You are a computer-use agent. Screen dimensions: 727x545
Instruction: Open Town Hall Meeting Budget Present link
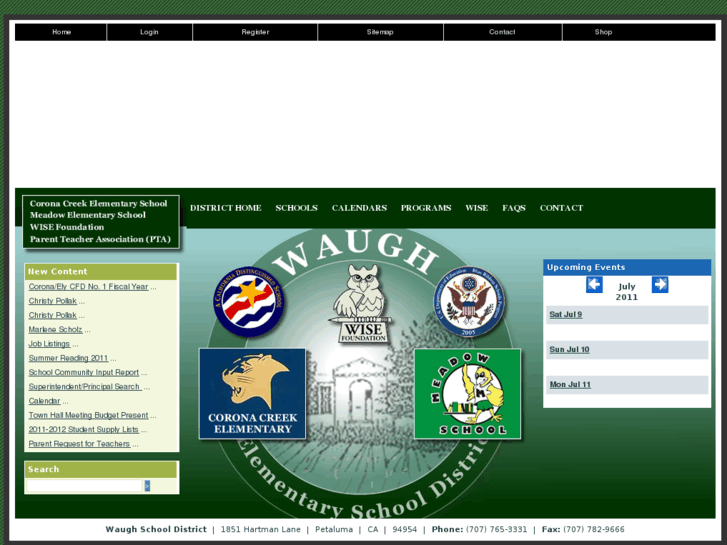click(89, 415)
